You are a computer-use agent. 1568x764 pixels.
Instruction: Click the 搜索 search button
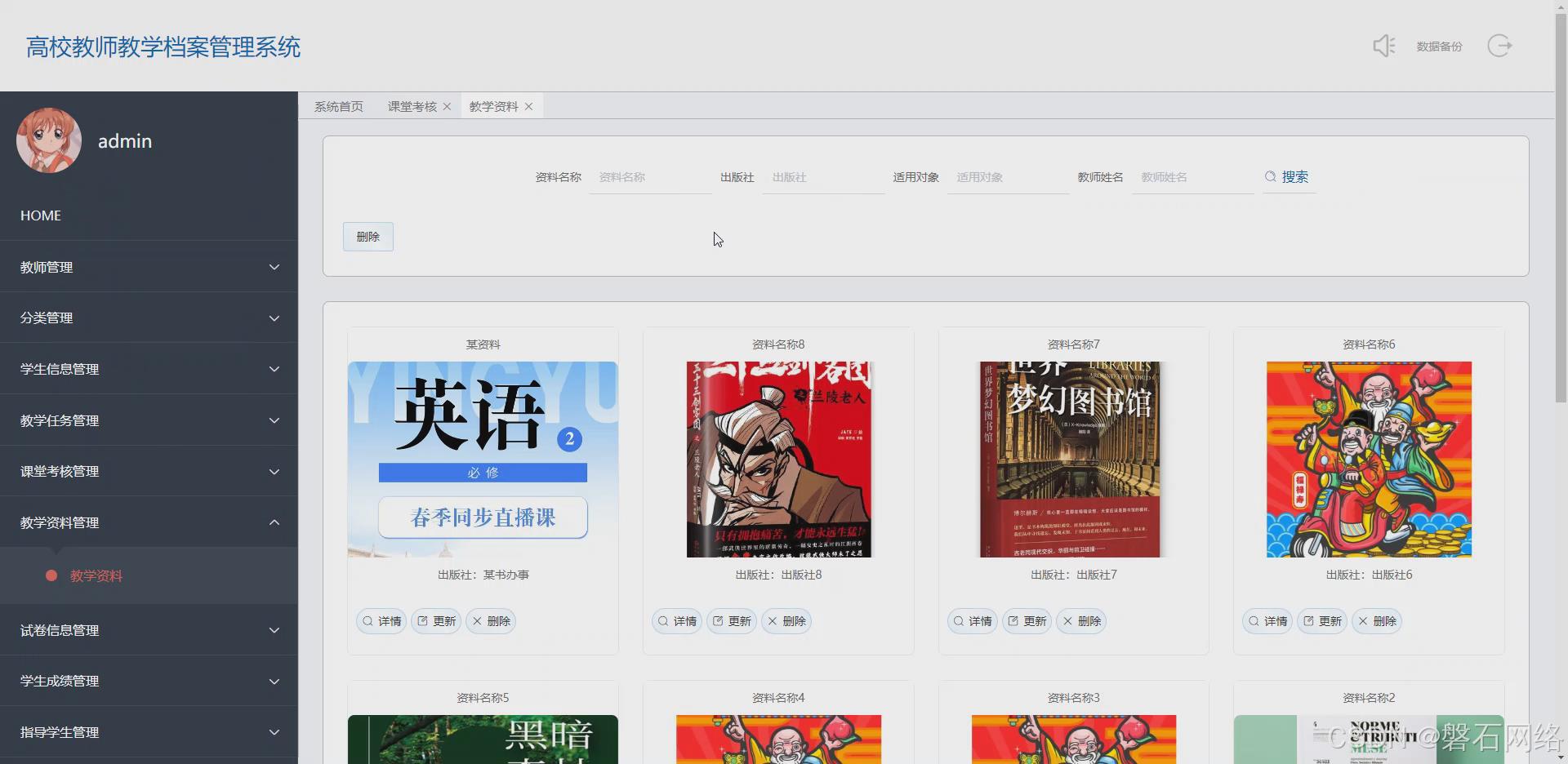click(x=1288, y=177)
